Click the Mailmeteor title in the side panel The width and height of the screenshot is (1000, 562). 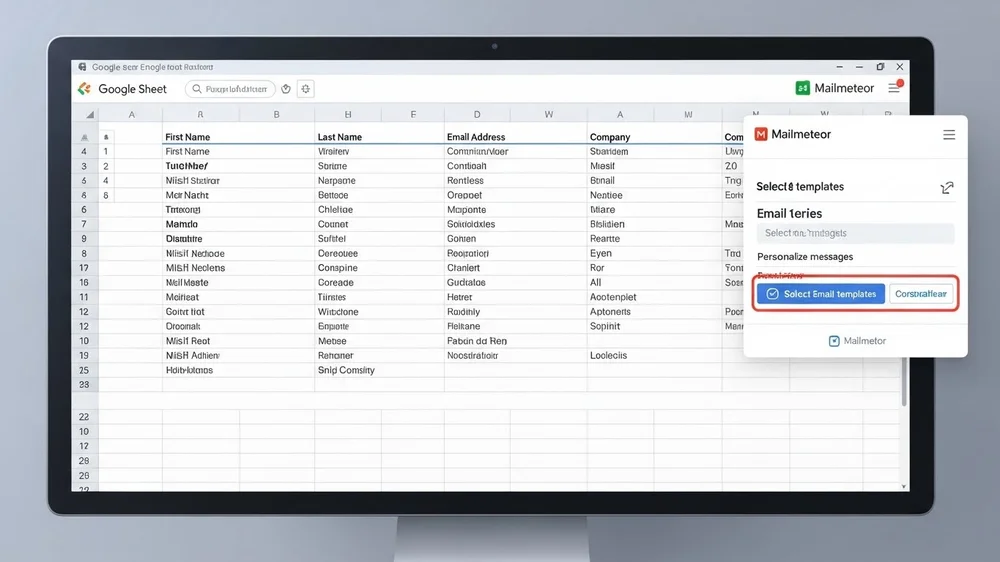pyautogui.click(x=801, y=134)
